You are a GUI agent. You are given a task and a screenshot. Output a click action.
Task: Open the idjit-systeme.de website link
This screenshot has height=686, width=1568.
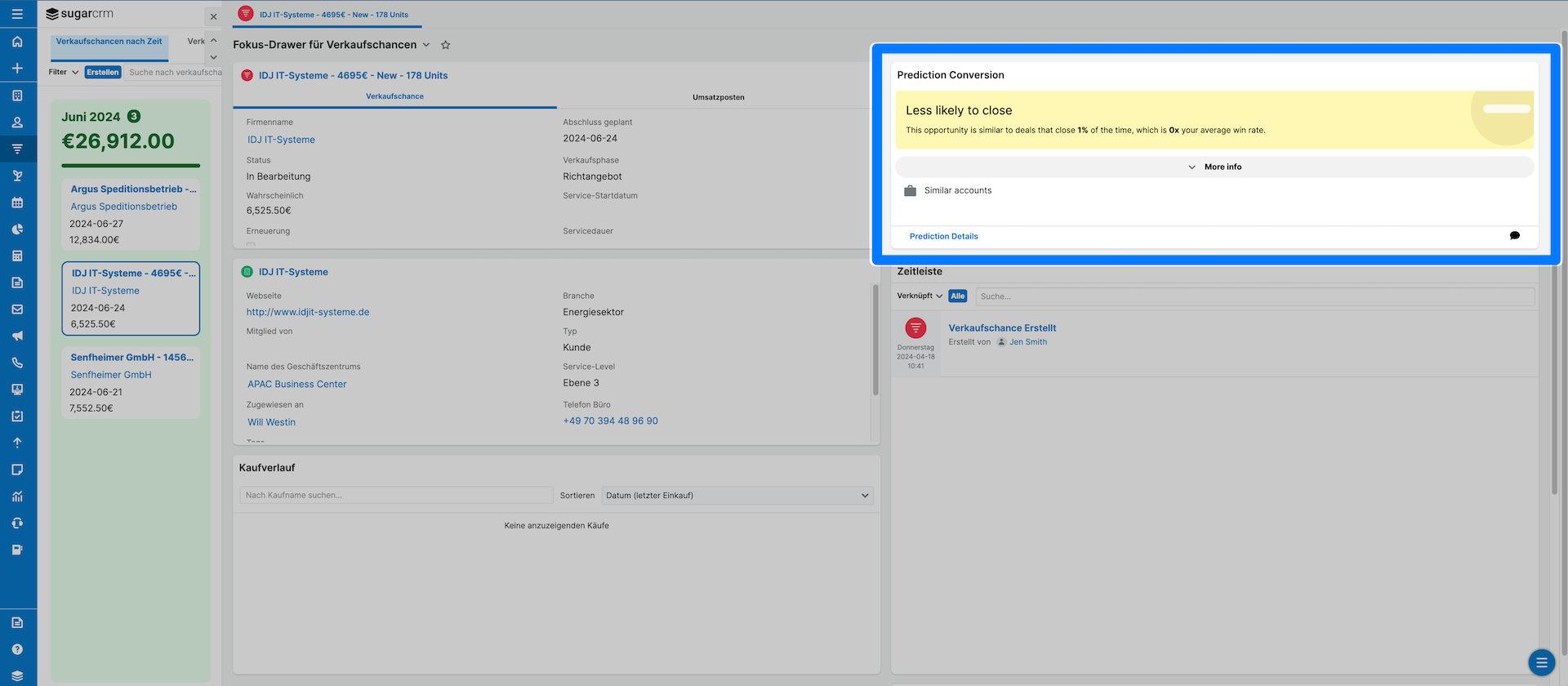pos(308,312)
